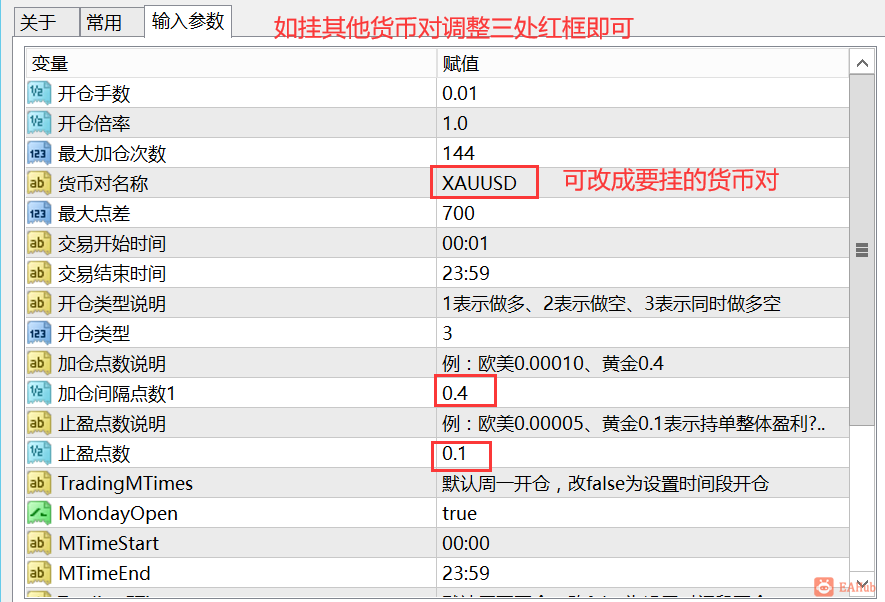This screenshot has height=602, width=885.
Task: Click the string icon beside 货币对名称
Action: [39, 183]
